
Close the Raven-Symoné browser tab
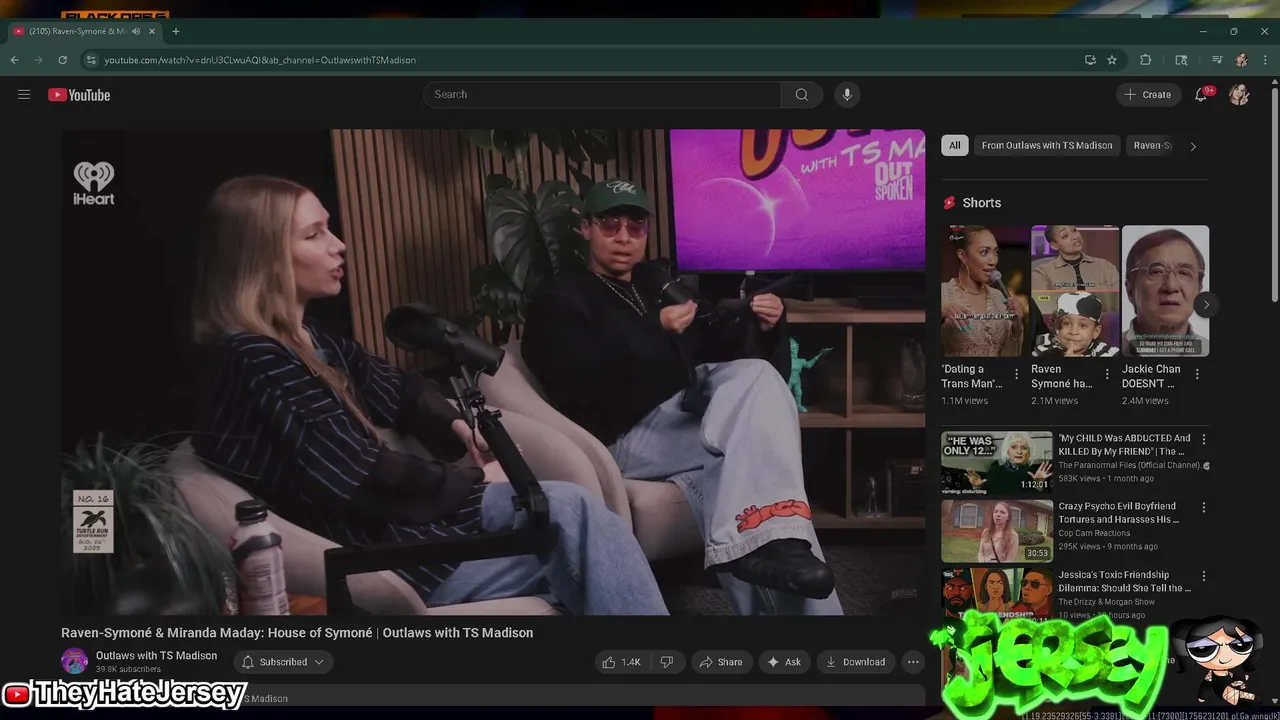152,31
